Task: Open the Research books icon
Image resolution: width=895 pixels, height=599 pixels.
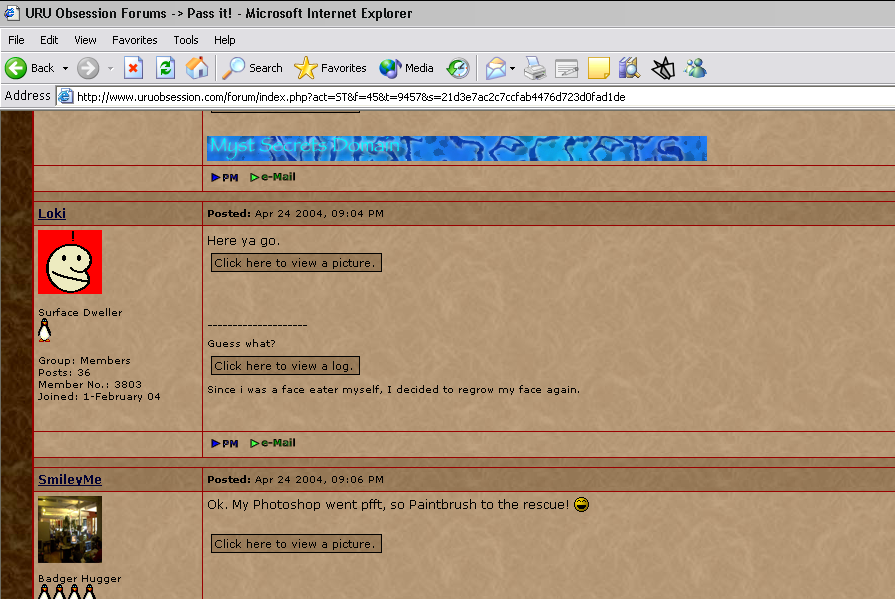Action: (630, 68)
